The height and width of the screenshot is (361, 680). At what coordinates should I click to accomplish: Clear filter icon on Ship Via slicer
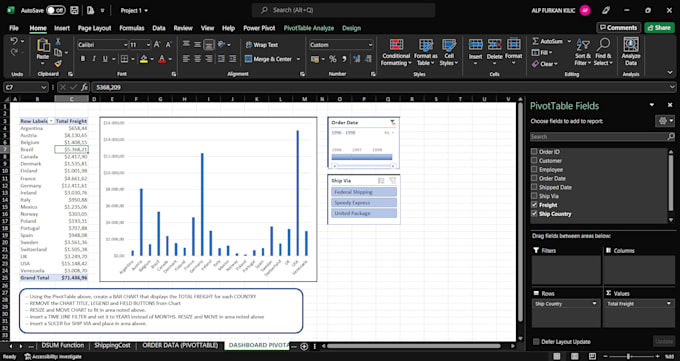(393, 180)
